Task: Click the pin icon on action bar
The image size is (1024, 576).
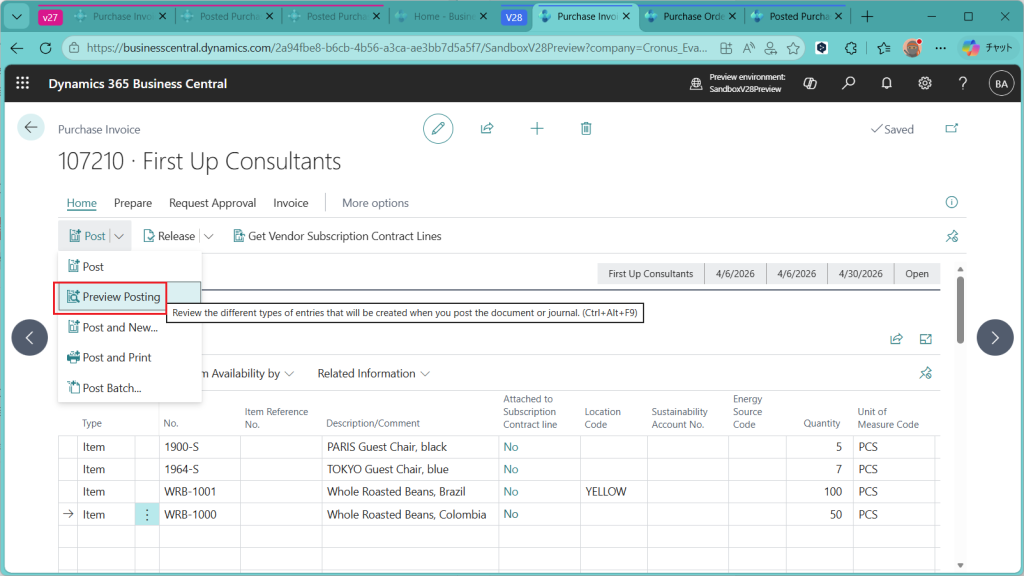Action: (952, 237)
